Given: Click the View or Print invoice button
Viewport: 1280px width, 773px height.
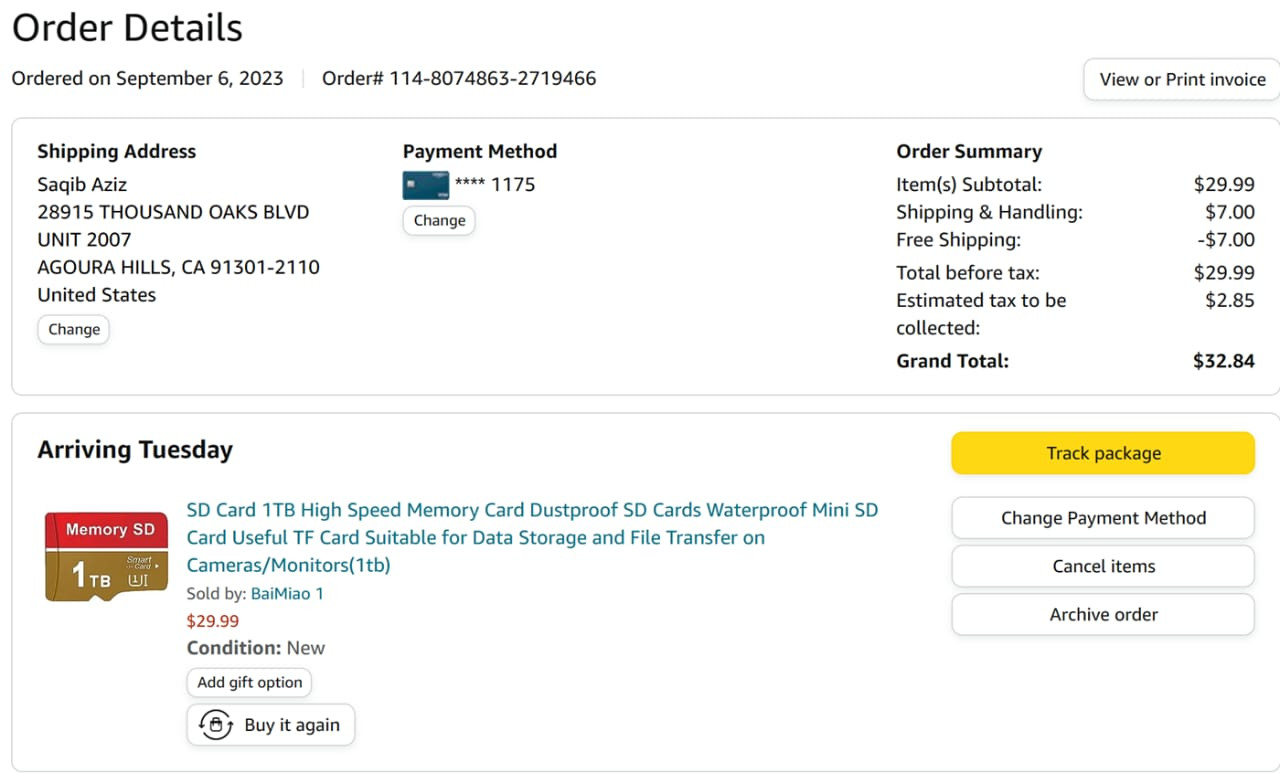Looking at the screenshot, I should tap(1182, 80).
